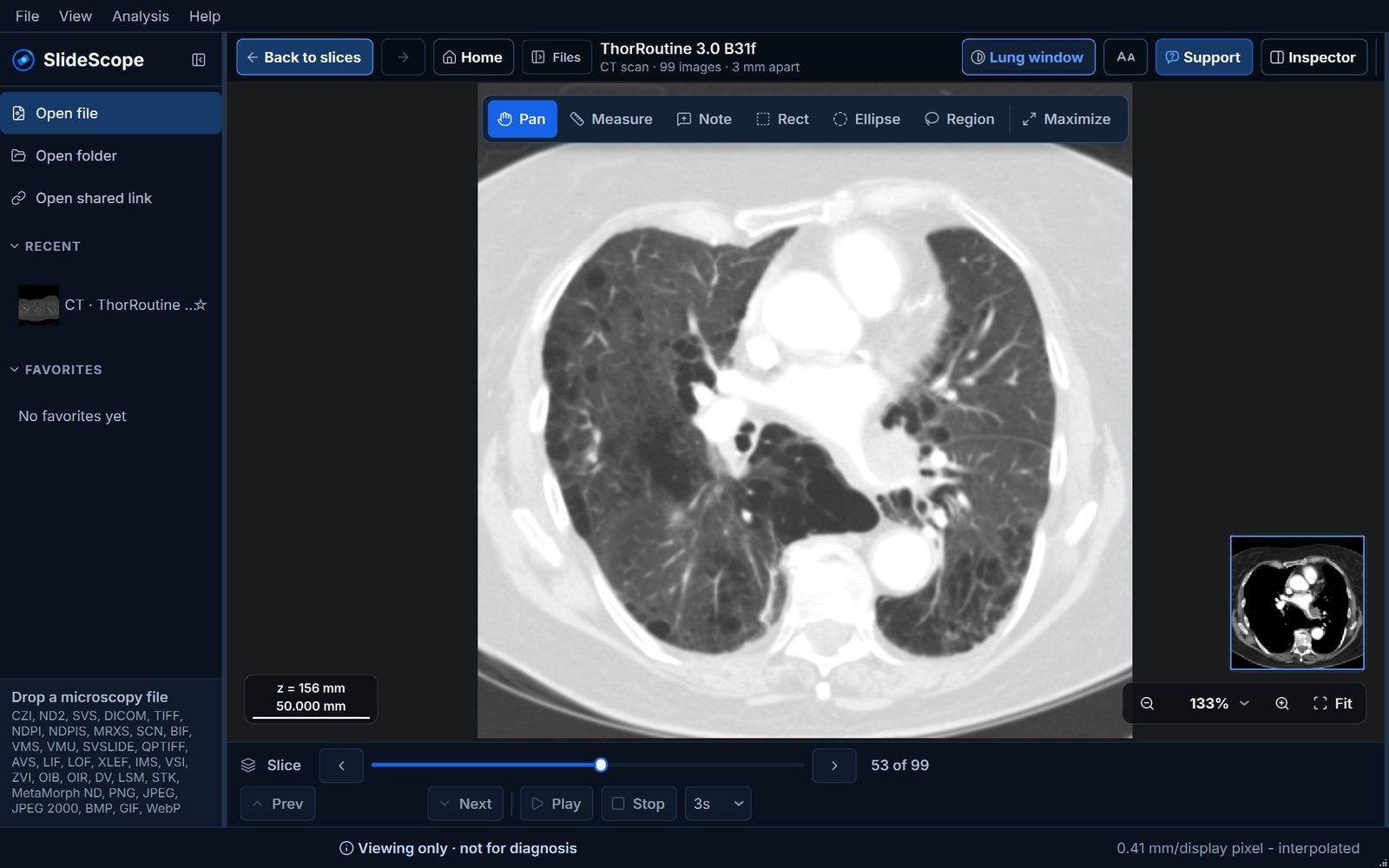Go to Home
Screen dimensions: 1389x868
point(473,57)
